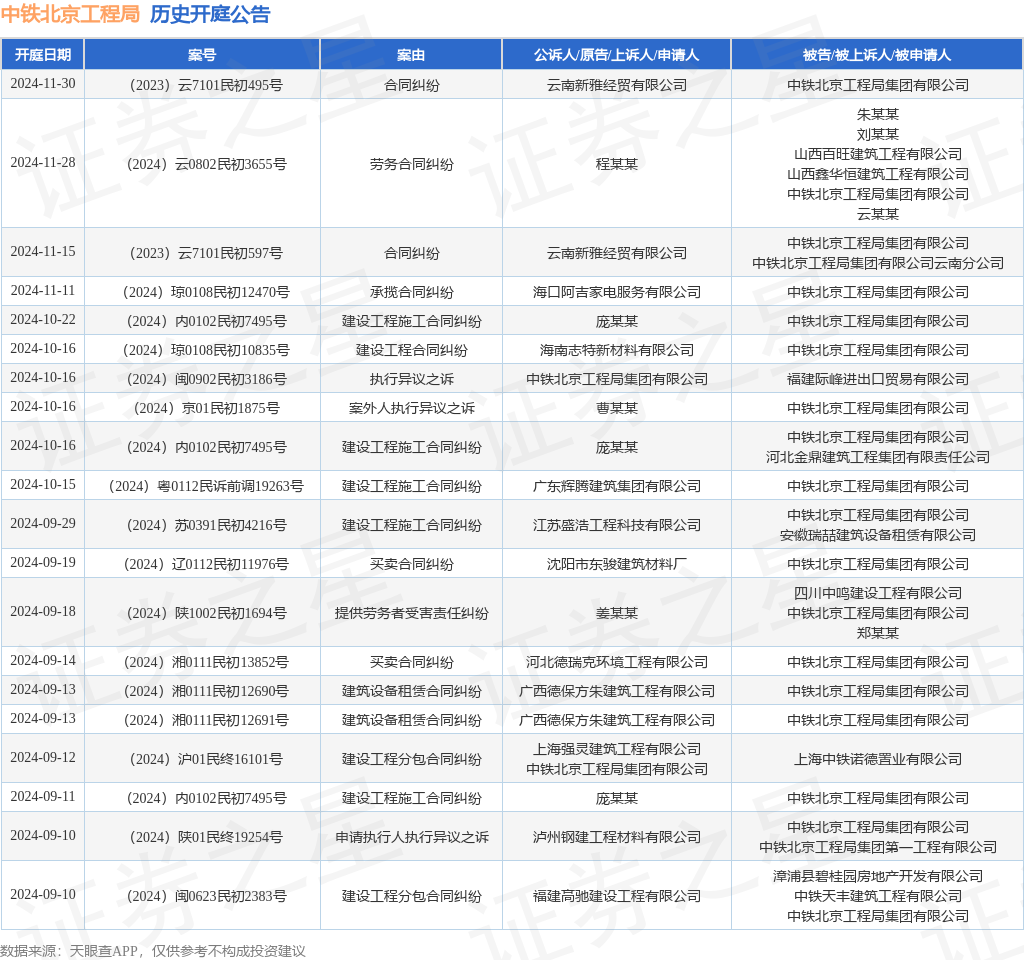1024x960 pixels.
Task: Click defendant 上海中铁诺德置业有限公司
Action: 878,760
